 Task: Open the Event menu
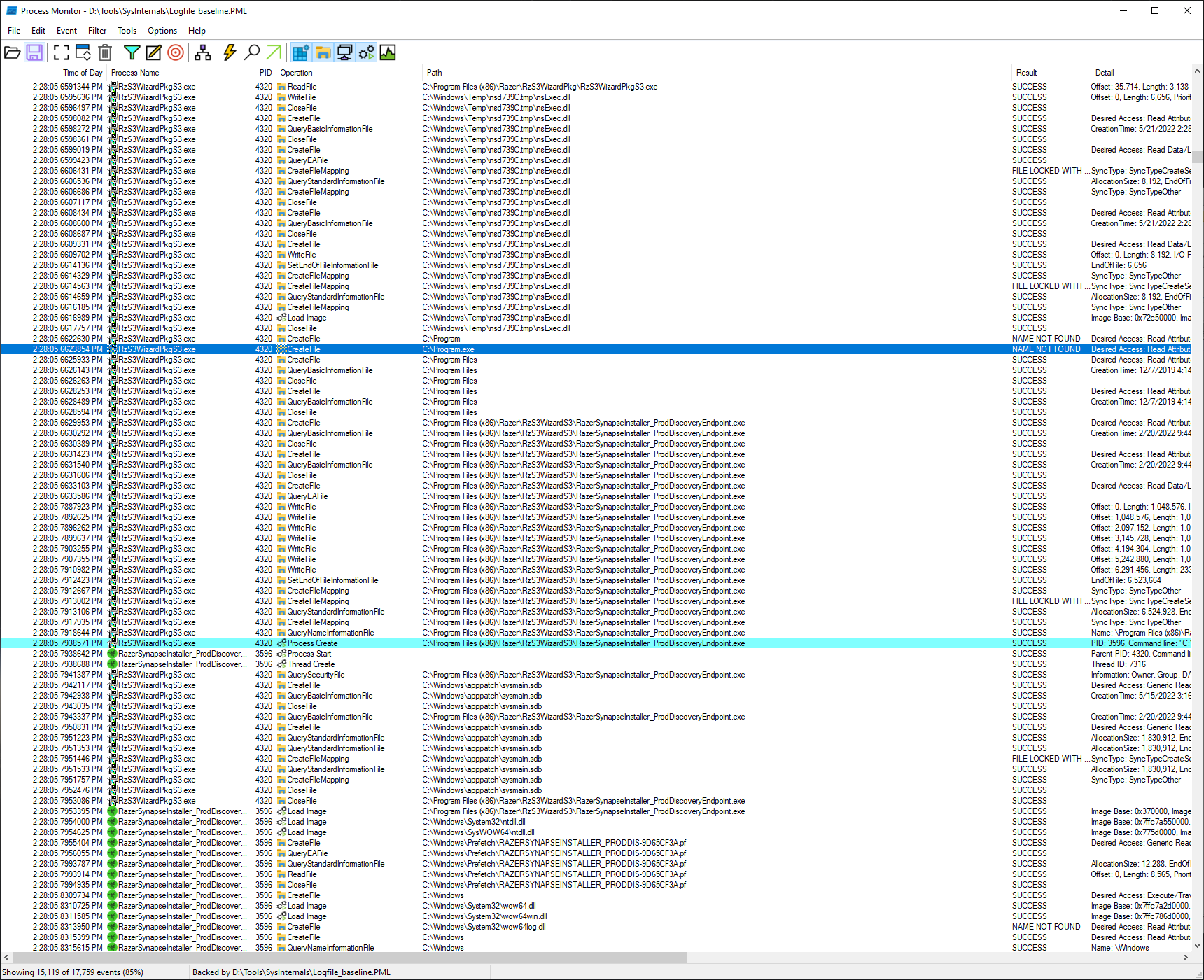(66, 31)
